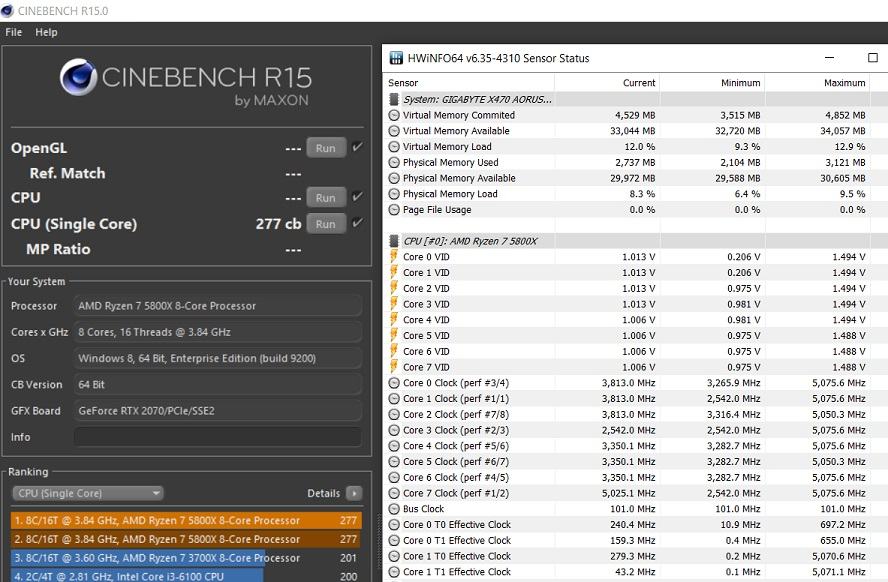This screenshot has height=582, width=888.
Task: Click the Minimum column header in HWiNFO64
Action: tap(712, 83)
